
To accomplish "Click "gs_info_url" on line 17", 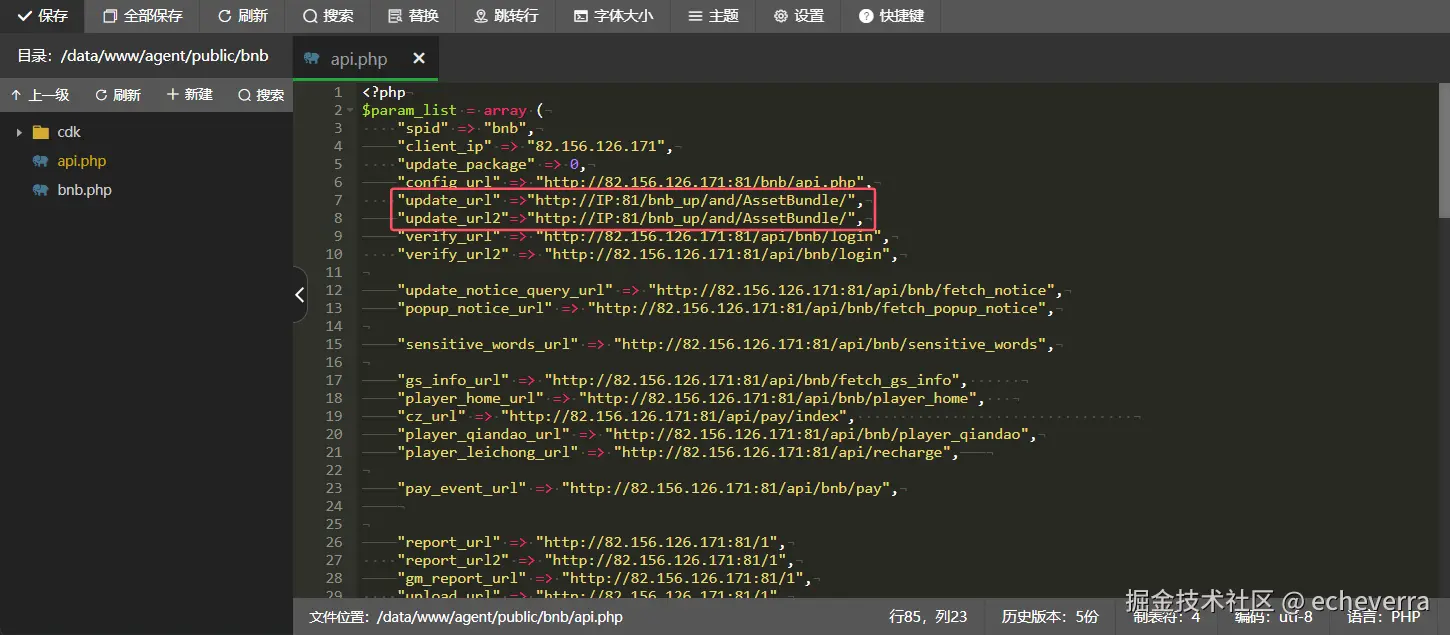I will click(453, 380).
